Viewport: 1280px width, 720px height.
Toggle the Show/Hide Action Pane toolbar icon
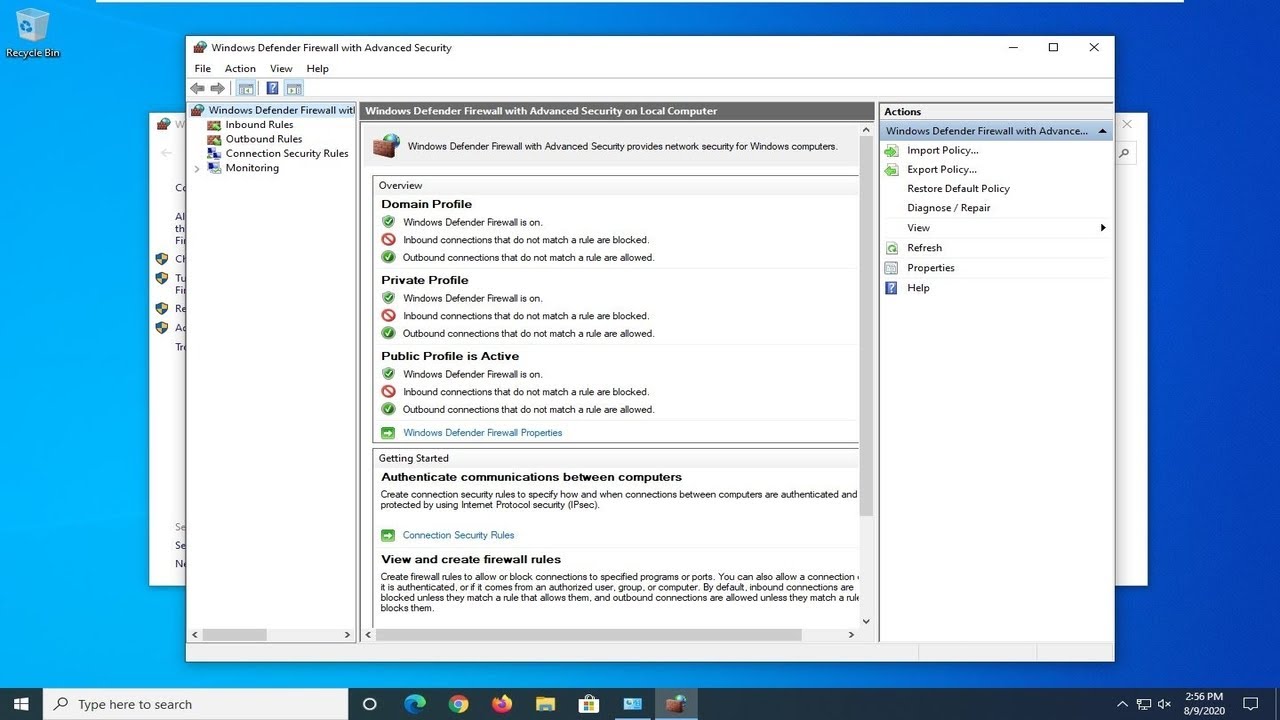point(294,88)
